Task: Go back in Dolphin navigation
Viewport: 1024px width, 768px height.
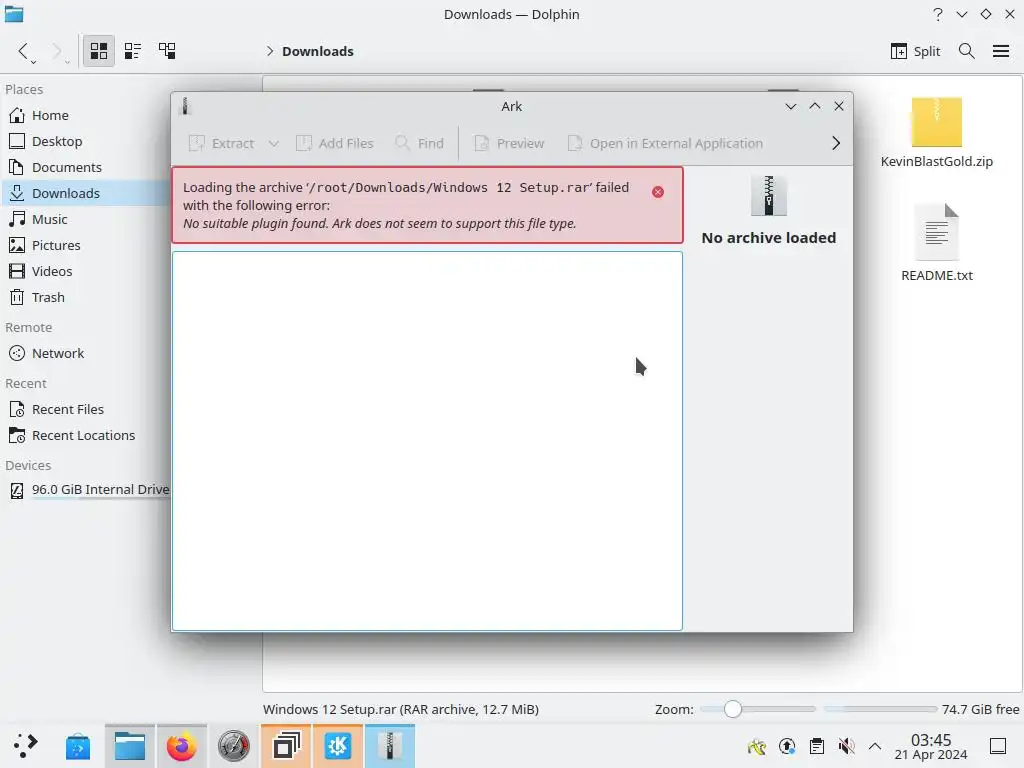Action: pos(23,51)
